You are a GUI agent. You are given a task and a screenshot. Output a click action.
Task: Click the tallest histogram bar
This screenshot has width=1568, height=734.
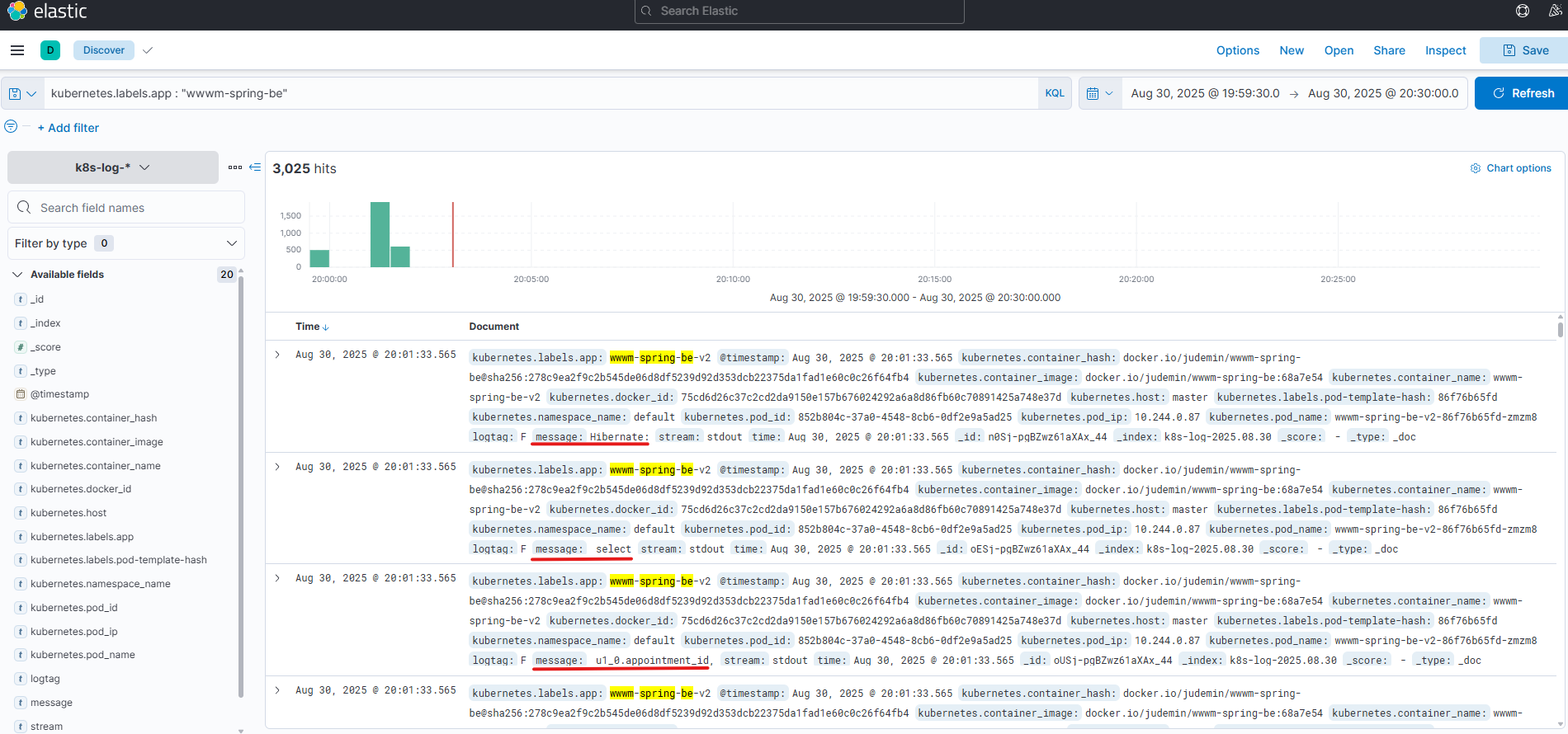pos(380,234)
